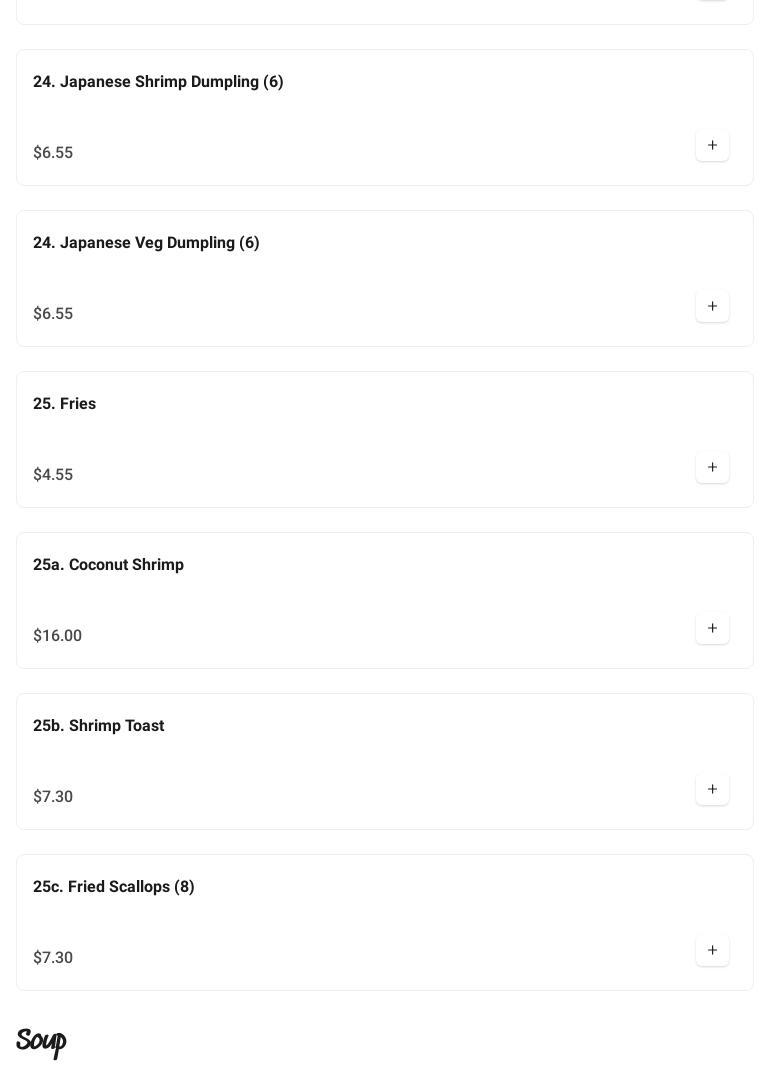Click $7.30 price under Shrimp Toast
The image size is (770, 1084).
tap(53, 797)
